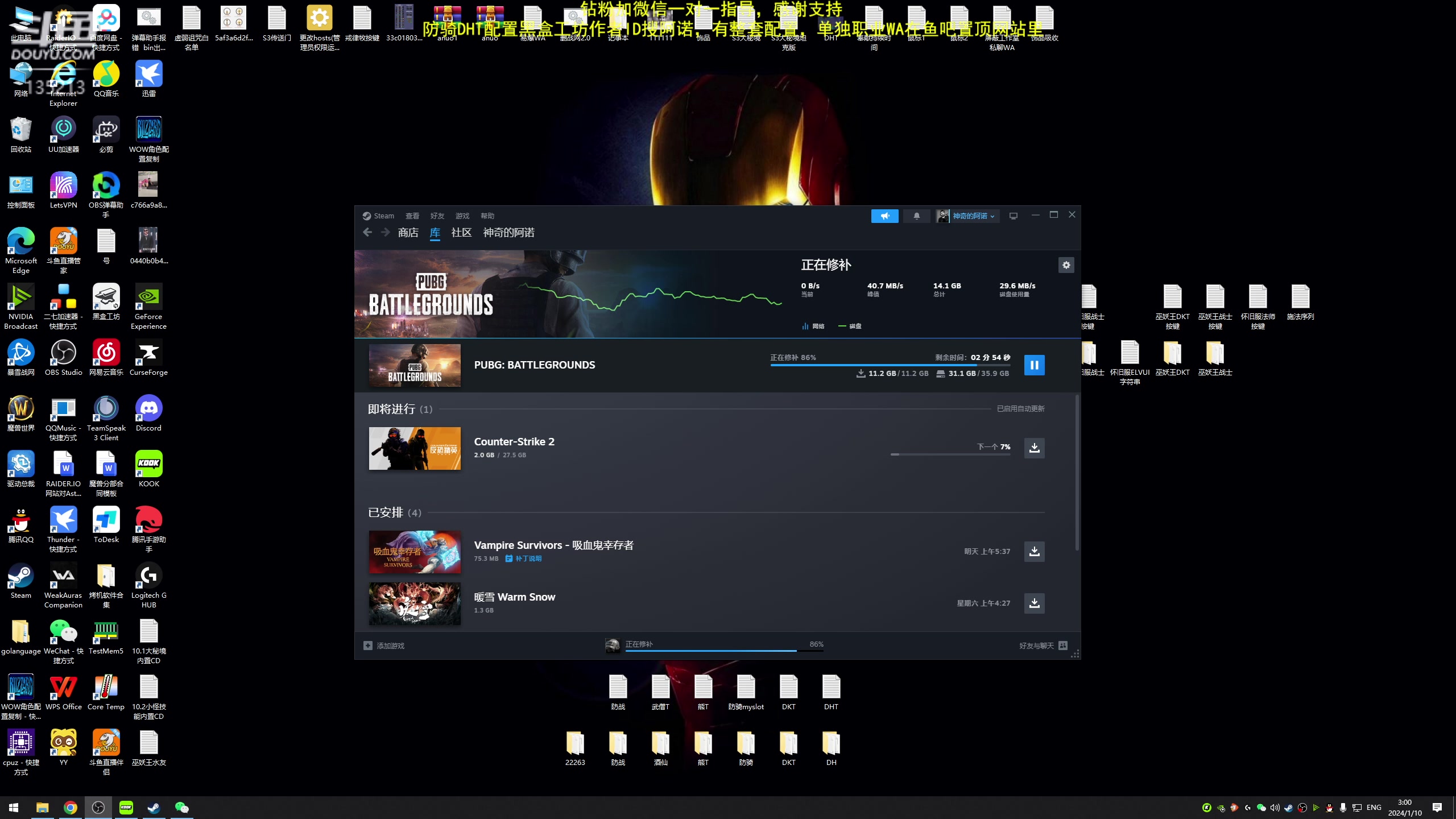Select the 酒仙 desktop folder
Viewport: 1456px width, 819px height.
click(660, 748)
